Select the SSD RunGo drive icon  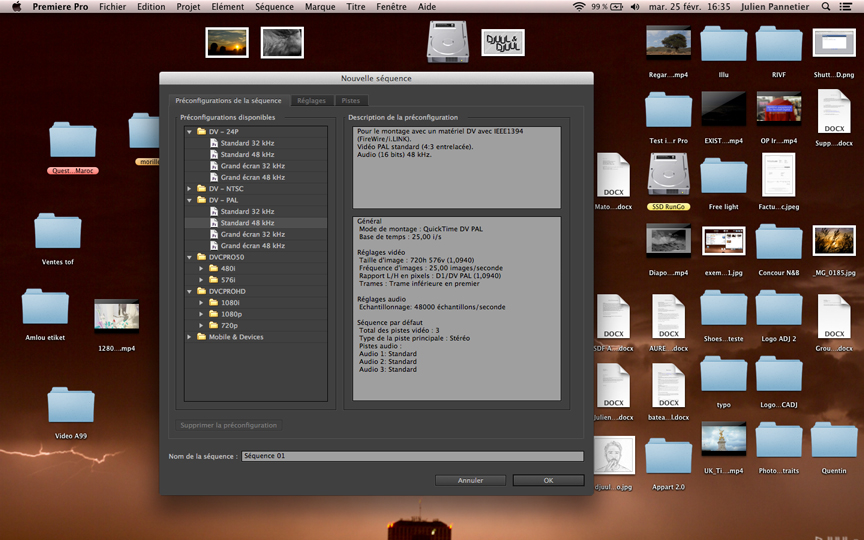click(x=668, y=175)
